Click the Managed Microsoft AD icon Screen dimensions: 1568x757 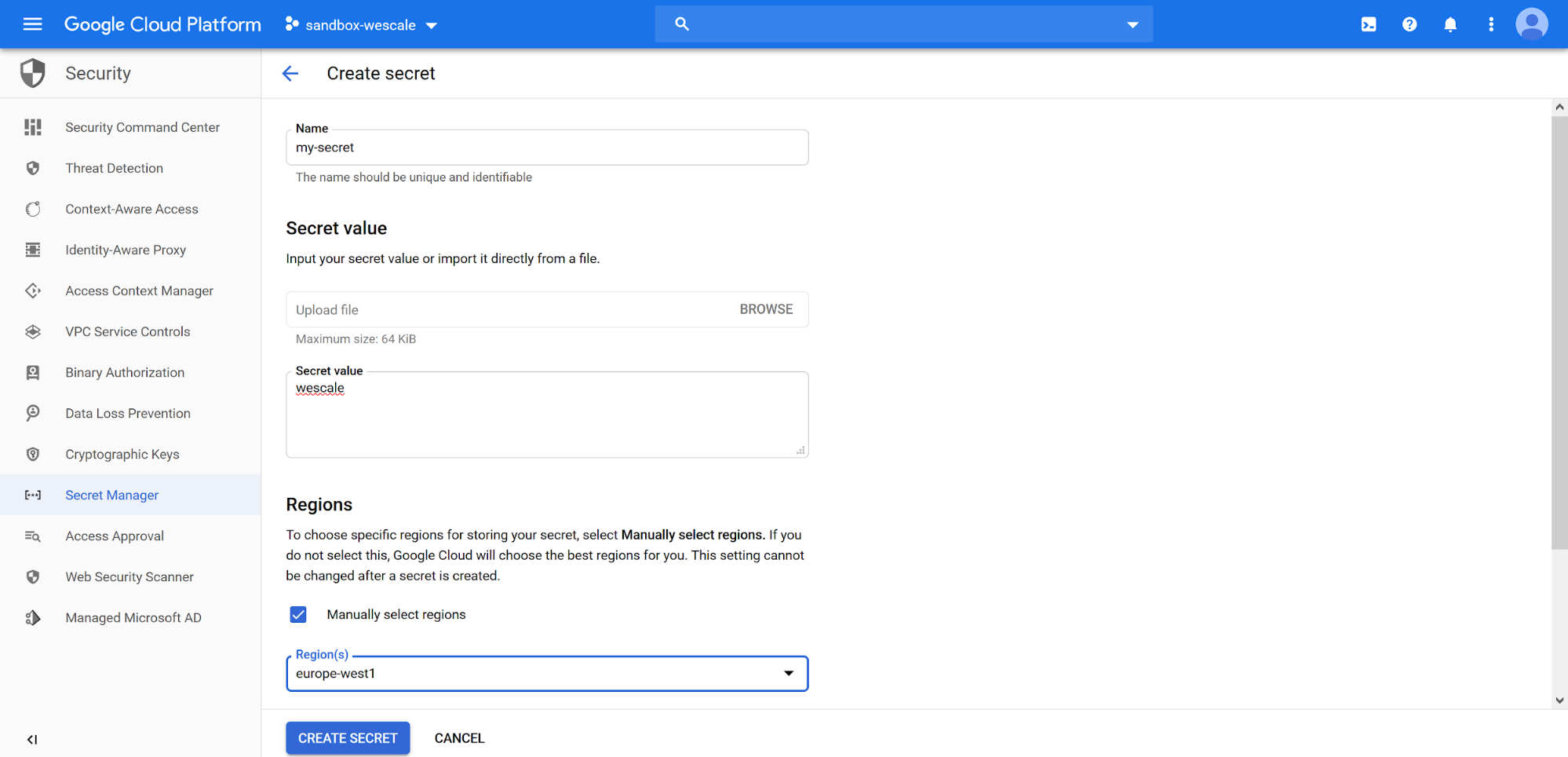pyautogui.click(x=32, y=617)
